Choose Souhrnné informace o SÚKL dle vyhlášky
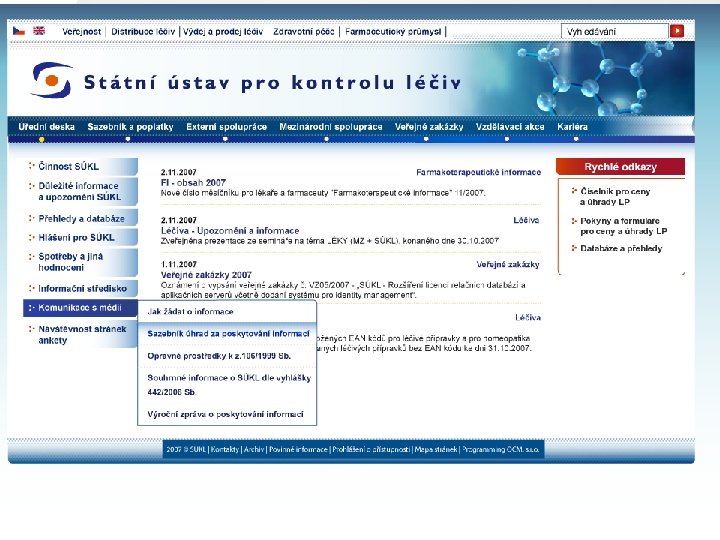The image size is (720, 540). point(229,385)
